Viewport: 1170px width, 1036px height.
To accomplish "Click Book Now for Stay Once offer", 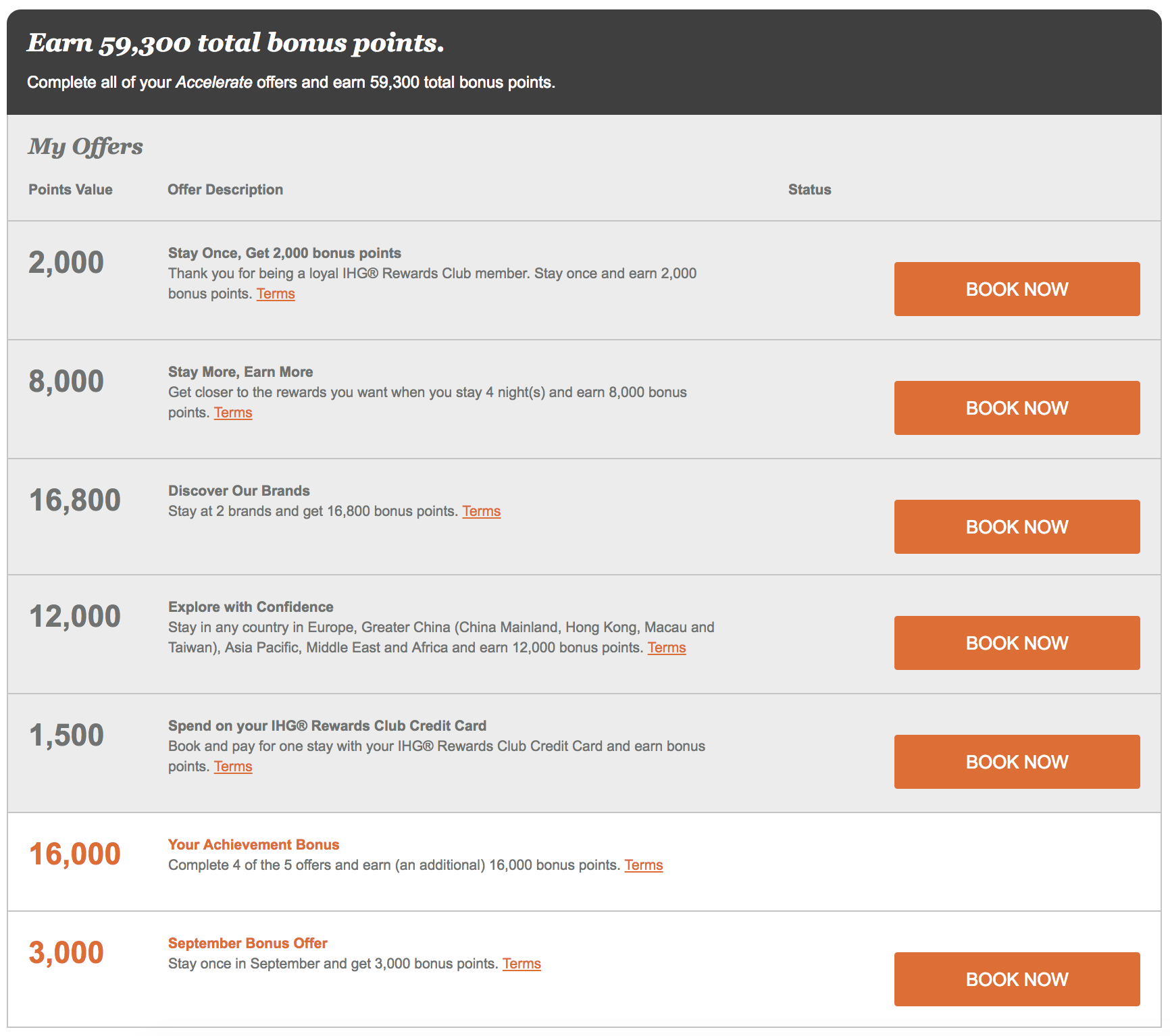I will pyautogui.click(x=1017, y=289).
